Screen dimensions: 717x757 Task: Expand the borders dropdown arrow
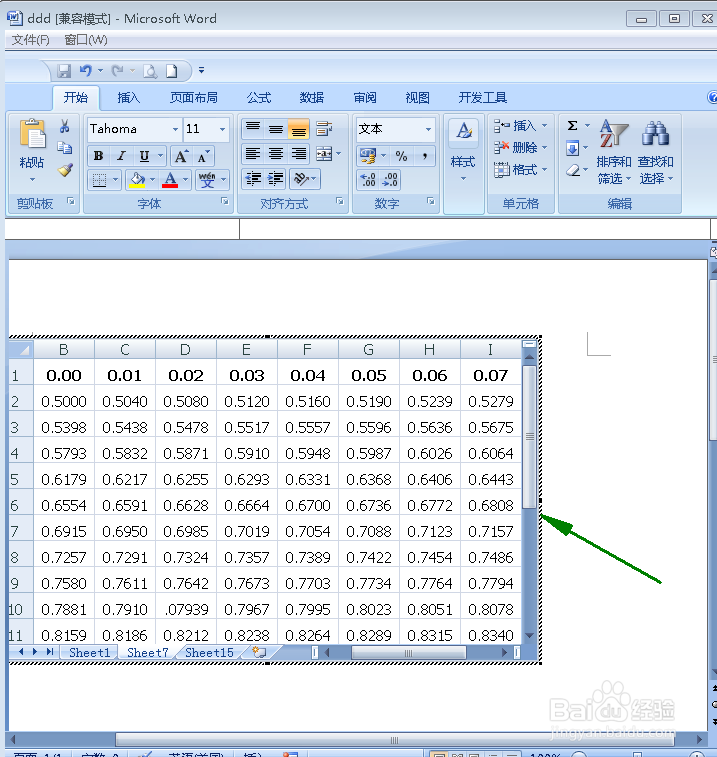[115, 180]
